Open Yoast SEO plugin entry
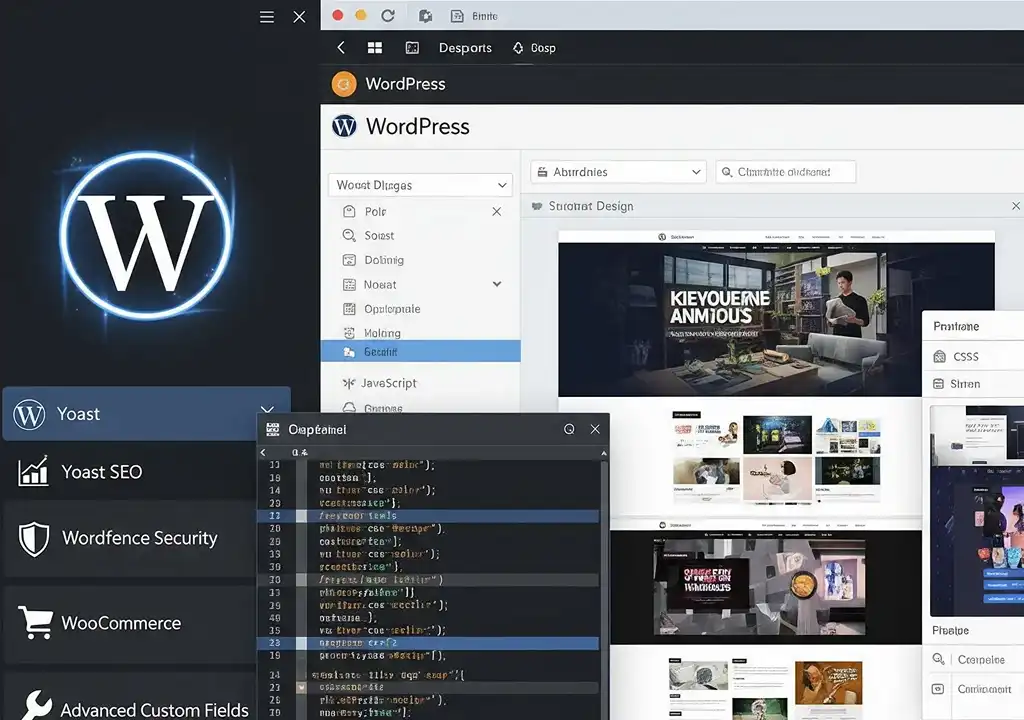 [131, 471]
